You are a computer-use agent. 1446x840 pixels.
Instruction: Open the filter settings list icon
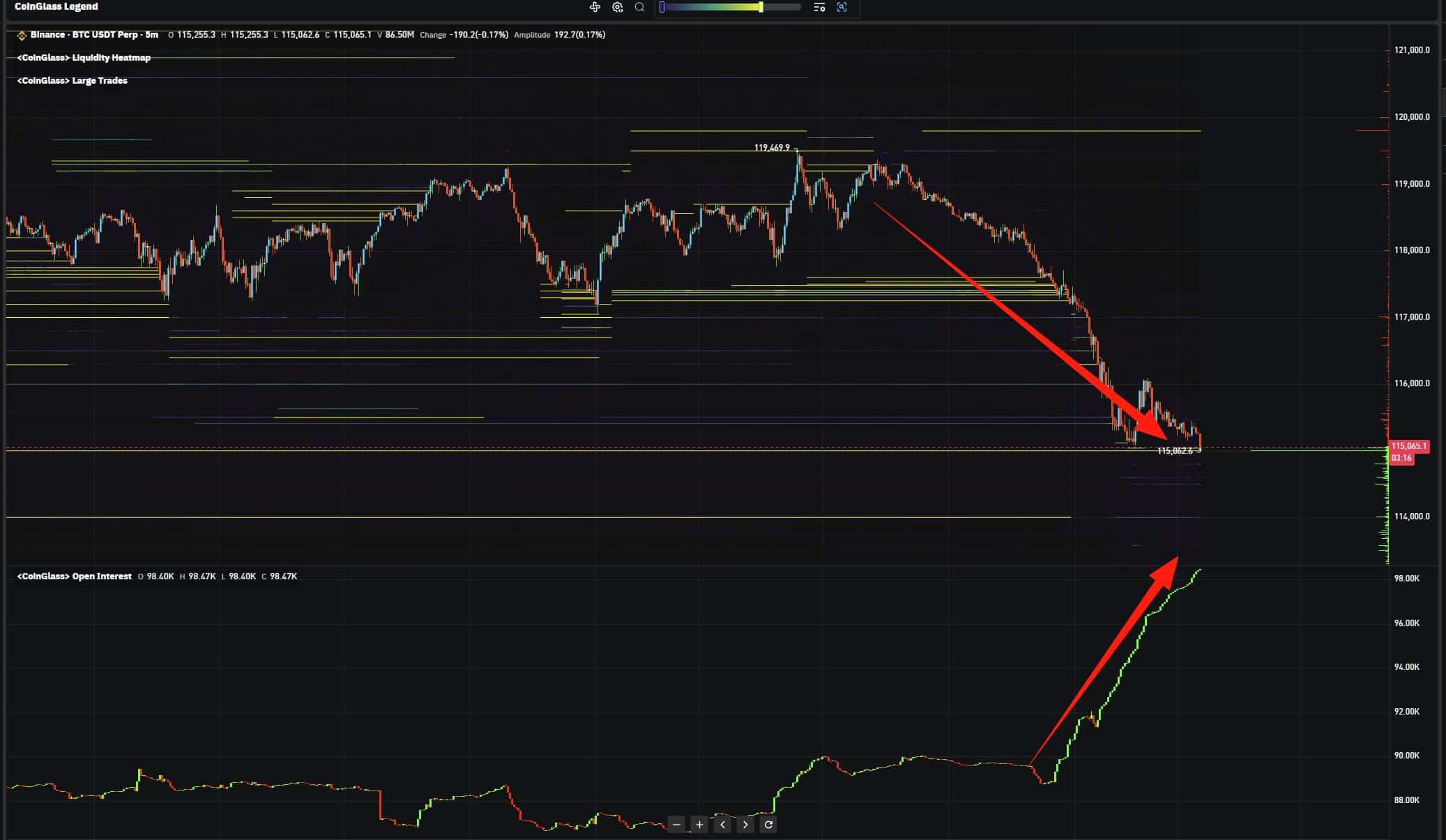coord(819,7)
